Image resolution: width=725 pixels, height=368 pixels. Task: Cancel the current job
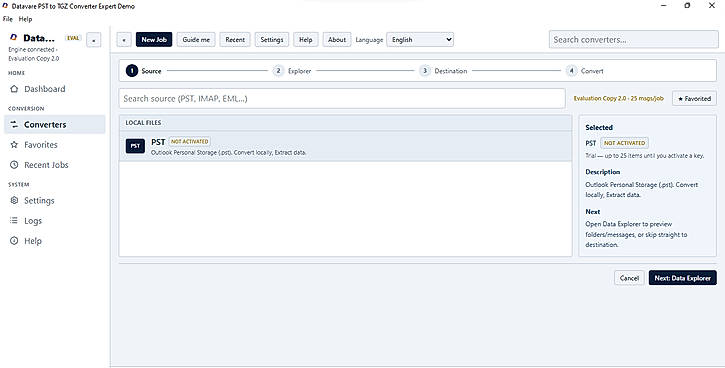[629, 278]
